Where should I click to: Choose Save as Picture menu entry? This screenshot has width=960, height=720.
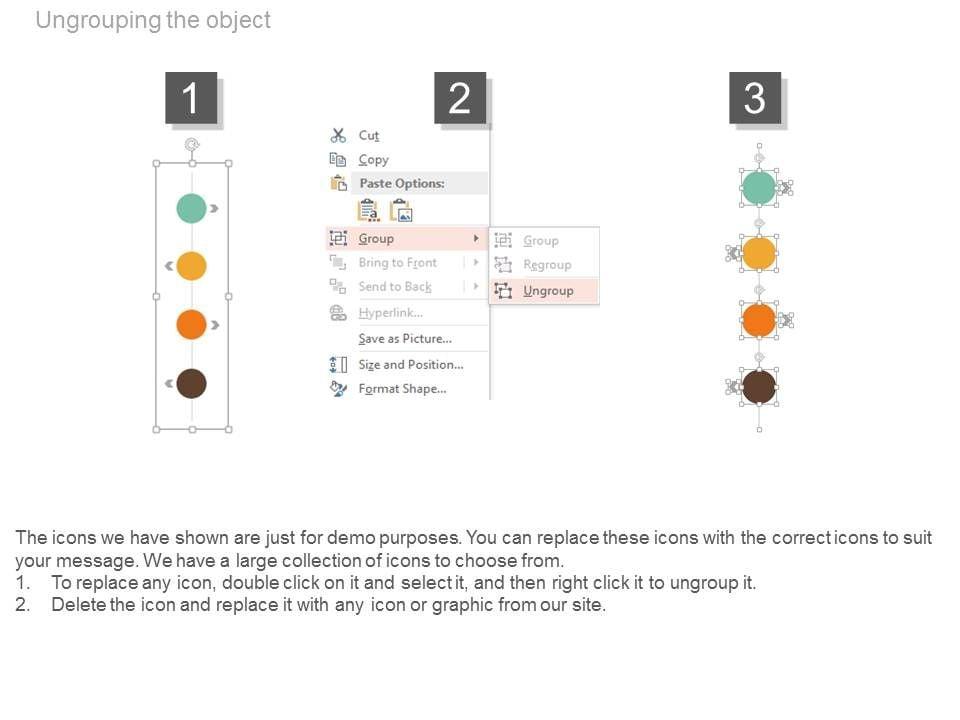405,339
